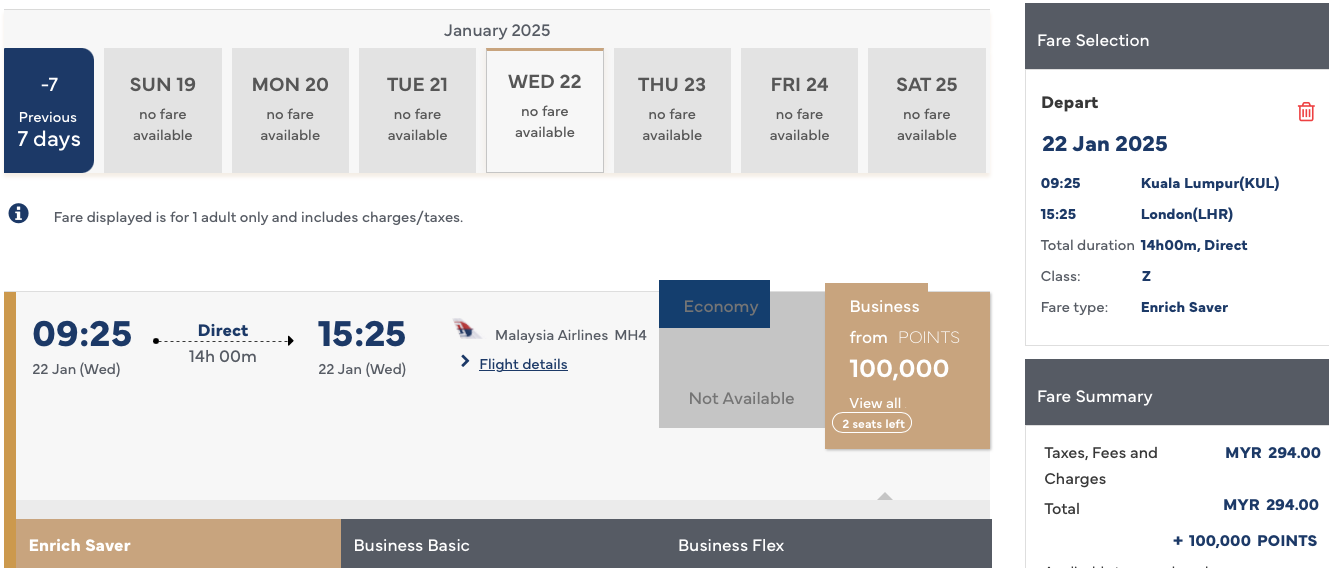This screenshot has width=1329, height=568.
Task: Go to Previous 7 days
Action: [49, 110]
